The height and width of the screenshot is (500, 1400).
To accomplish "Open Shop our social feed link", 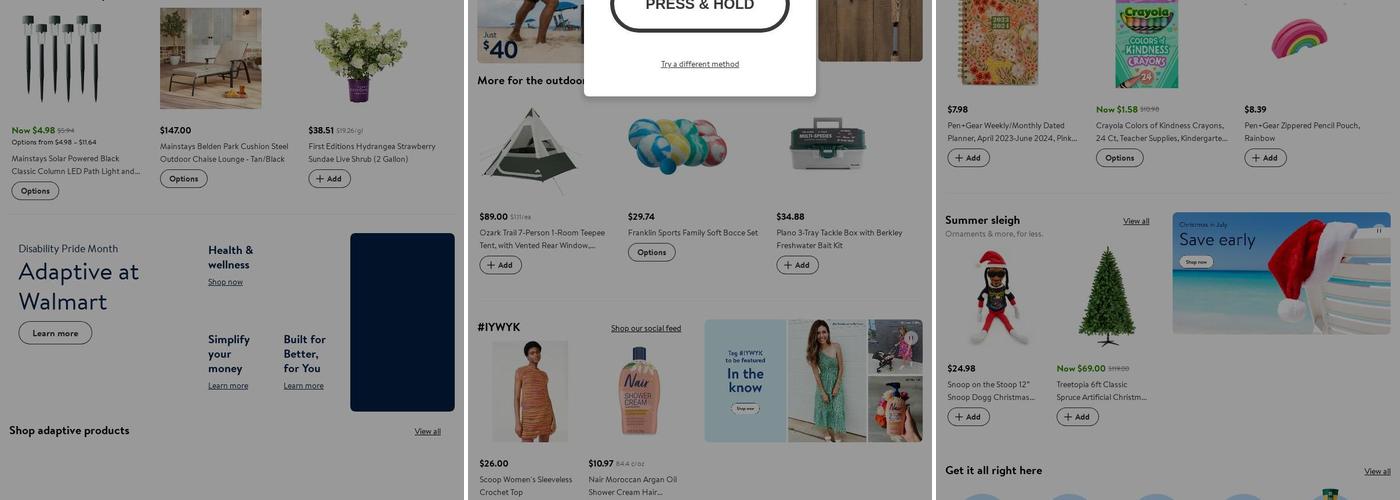I will [646, 328].
